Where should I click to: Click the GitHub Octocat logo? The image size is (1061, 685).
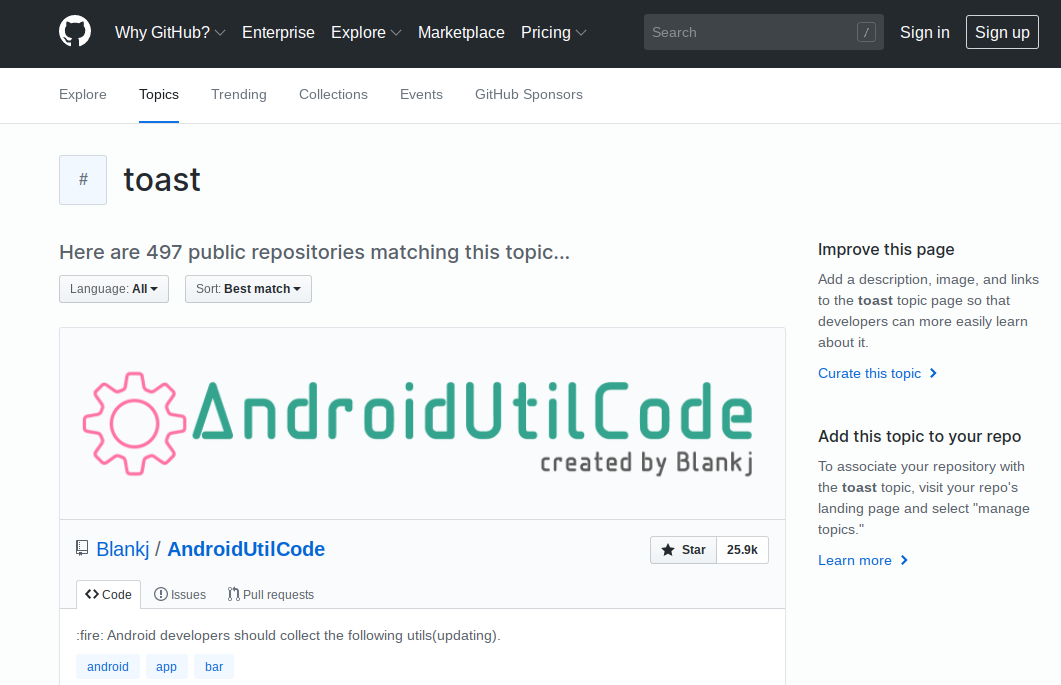coord(75,32)
